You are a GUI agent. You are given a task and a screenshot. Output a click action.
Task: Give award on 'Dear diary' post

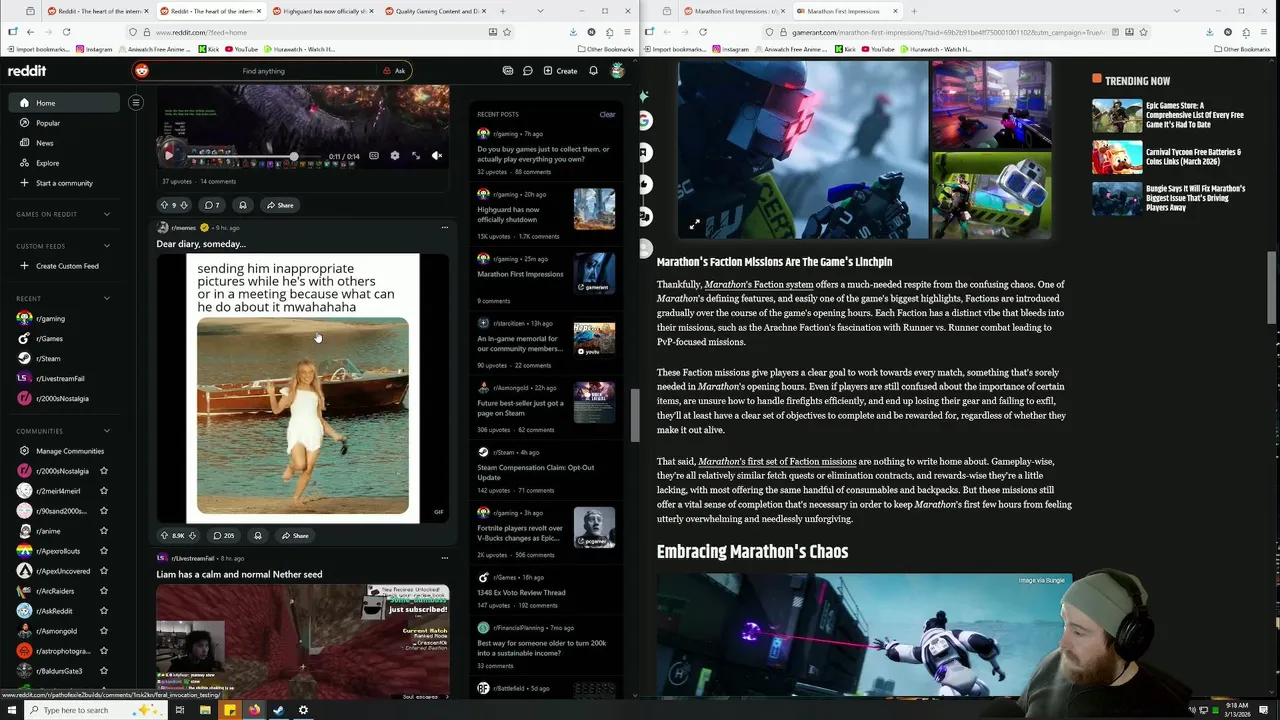(258, 536)
